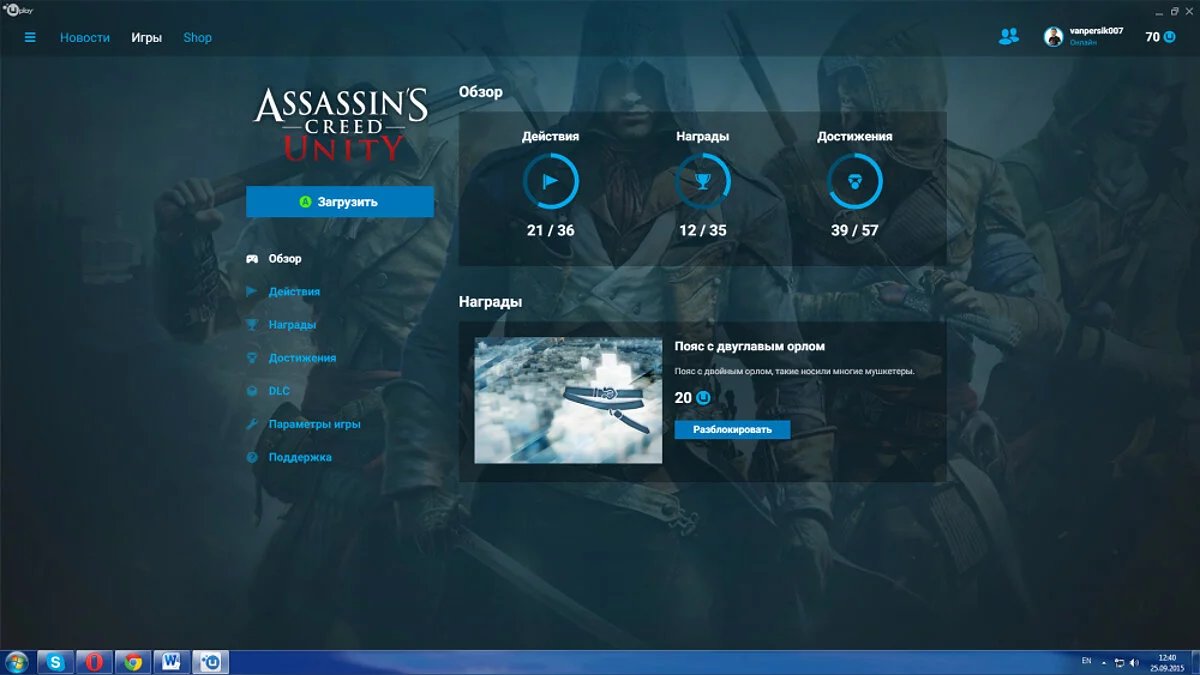Click the trophy icon beside Награды in sidebar
Image resolution: width=1200 pixels, height=675 pixels.
[x=252, y=324]
